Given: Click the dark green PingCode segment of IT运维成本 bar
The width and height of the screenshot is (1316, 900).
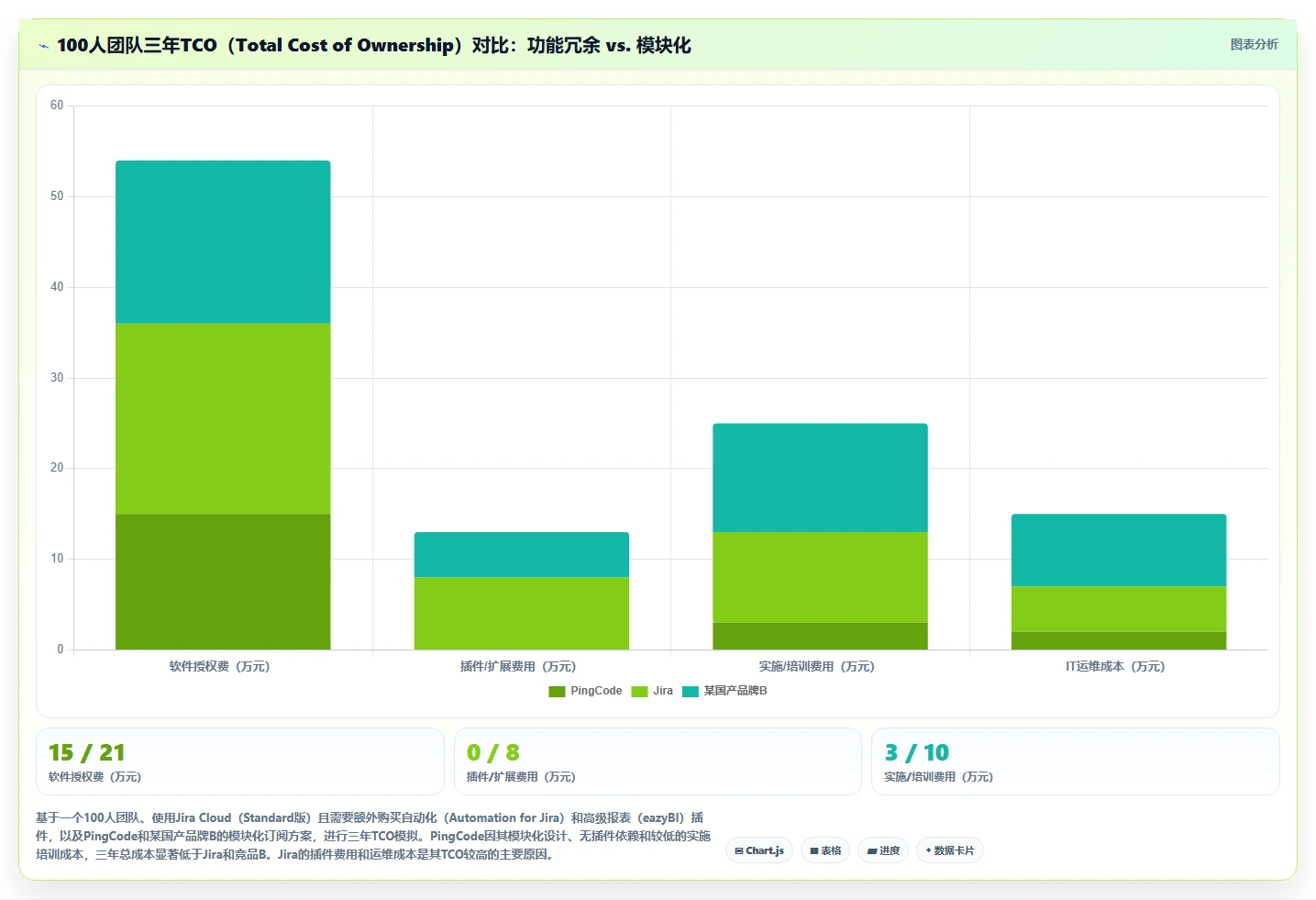Looking at the screenshot, I should point(1119,640).
